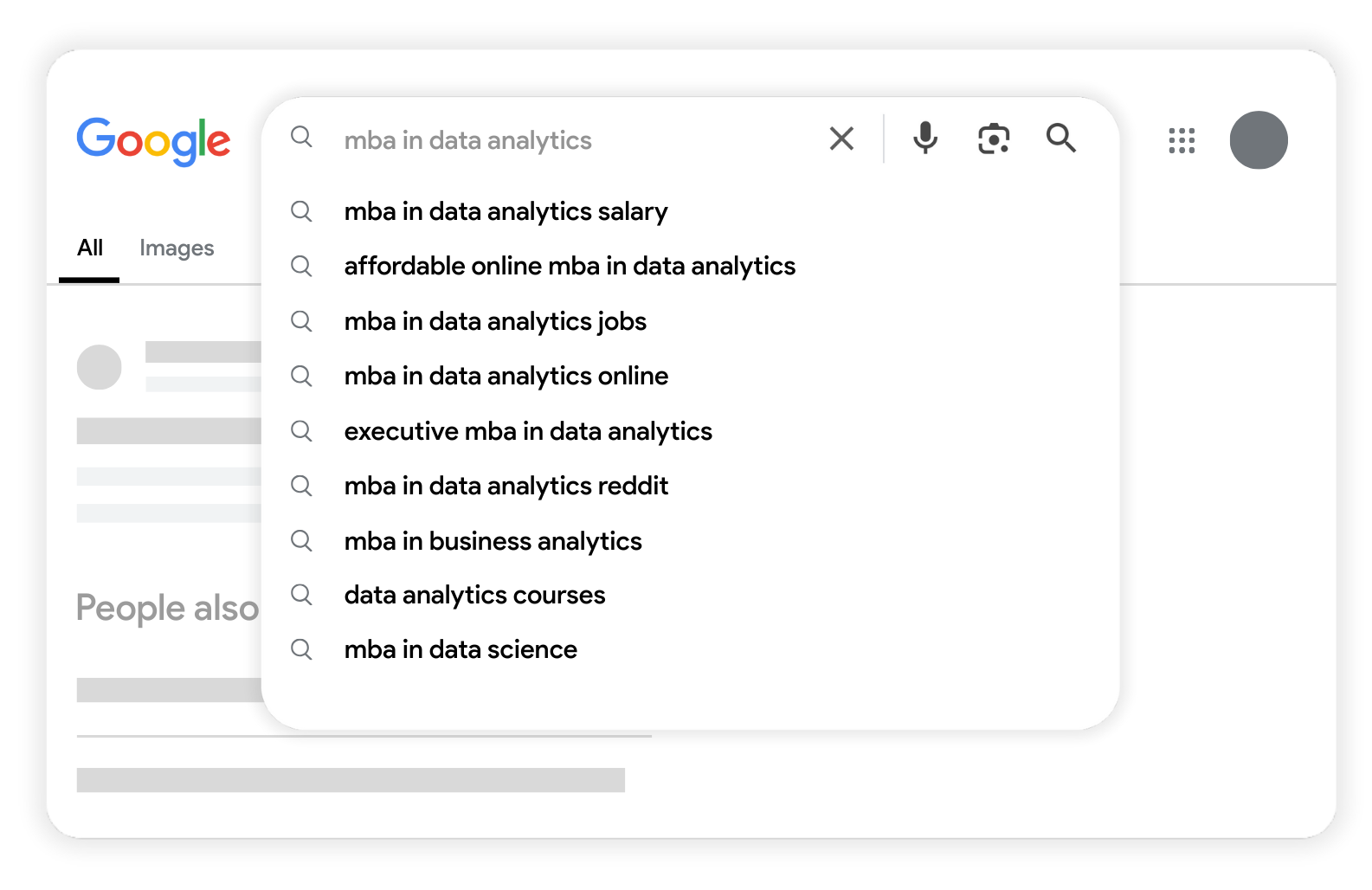Open the account profile avatar
Viewport: 1372px width, 890px height.
tap(1259, 140)
